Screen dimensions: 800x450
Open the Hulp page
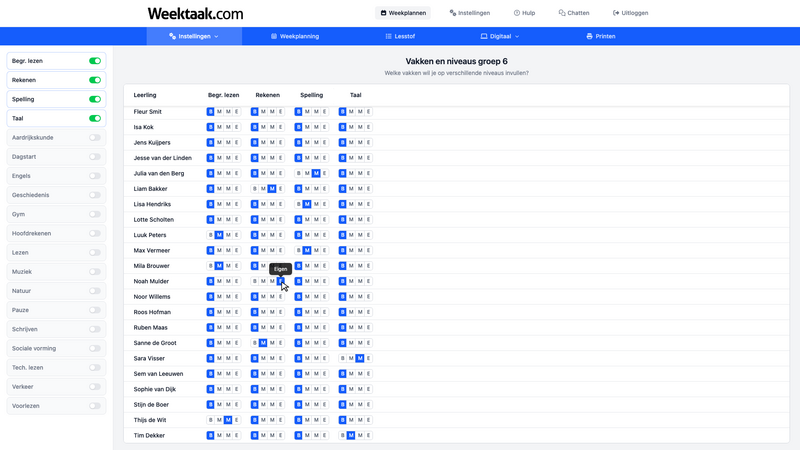[x=524, y=13]
